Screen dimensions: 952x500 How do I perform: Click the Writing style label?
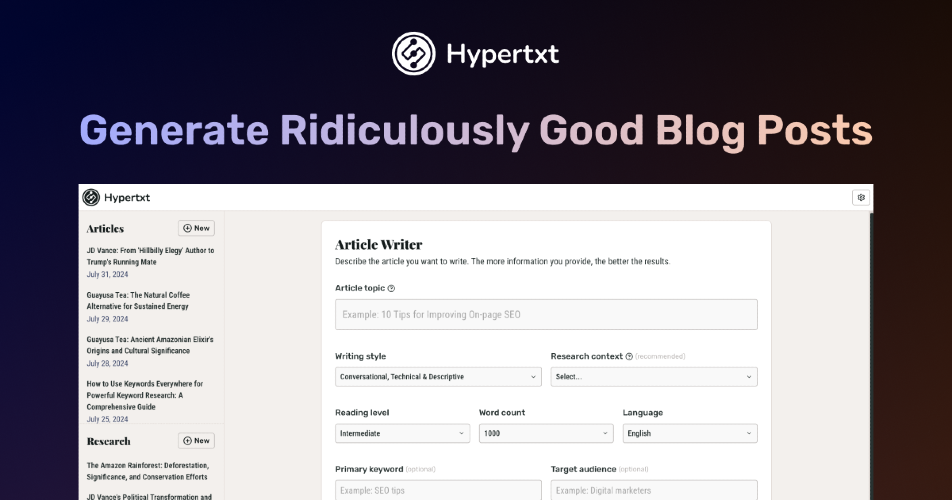361,356
